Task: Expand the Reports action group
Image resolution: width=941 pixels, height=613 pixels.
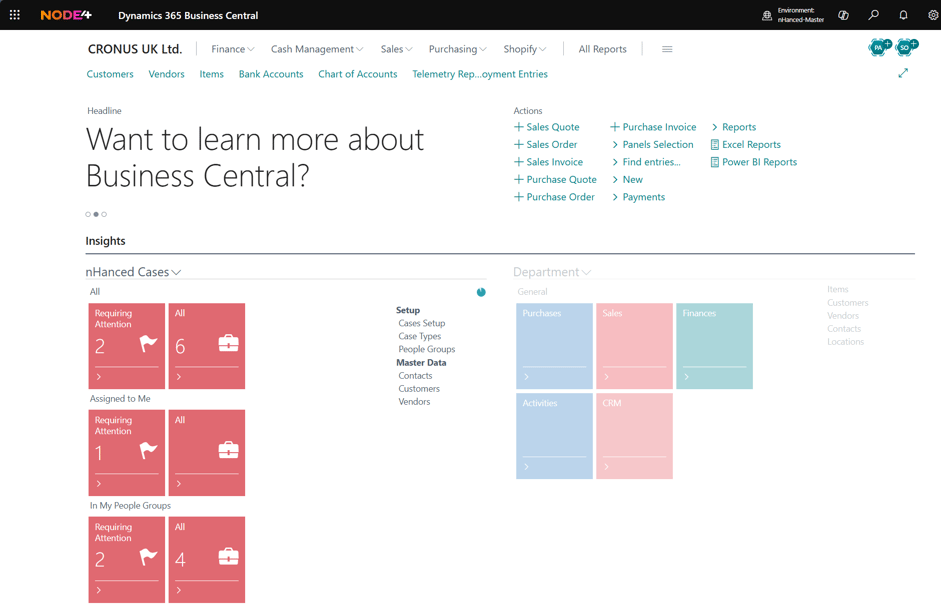Action: (x=733, y=127)
